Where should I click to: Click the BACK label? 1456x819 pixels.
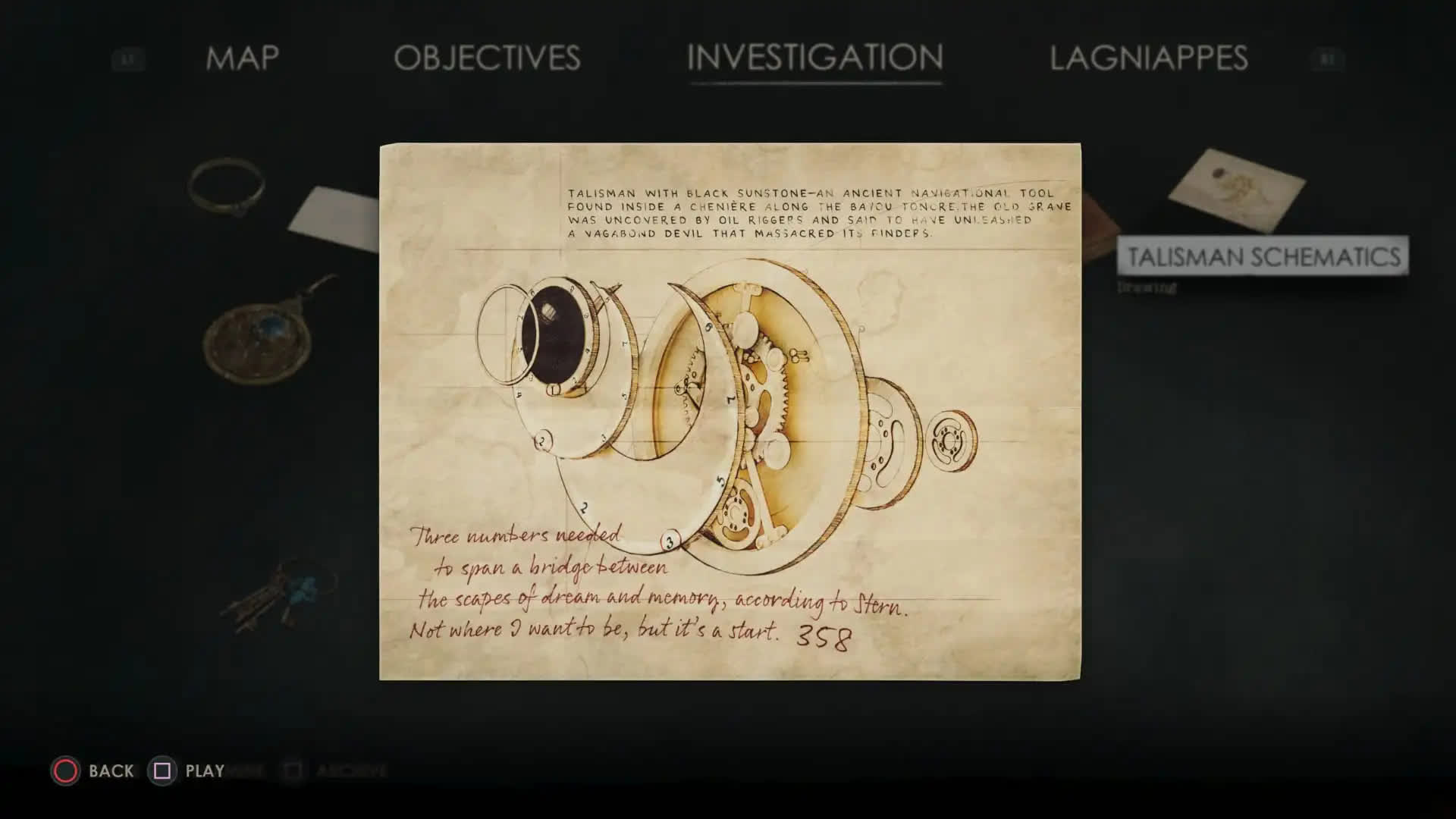point(111,770)
